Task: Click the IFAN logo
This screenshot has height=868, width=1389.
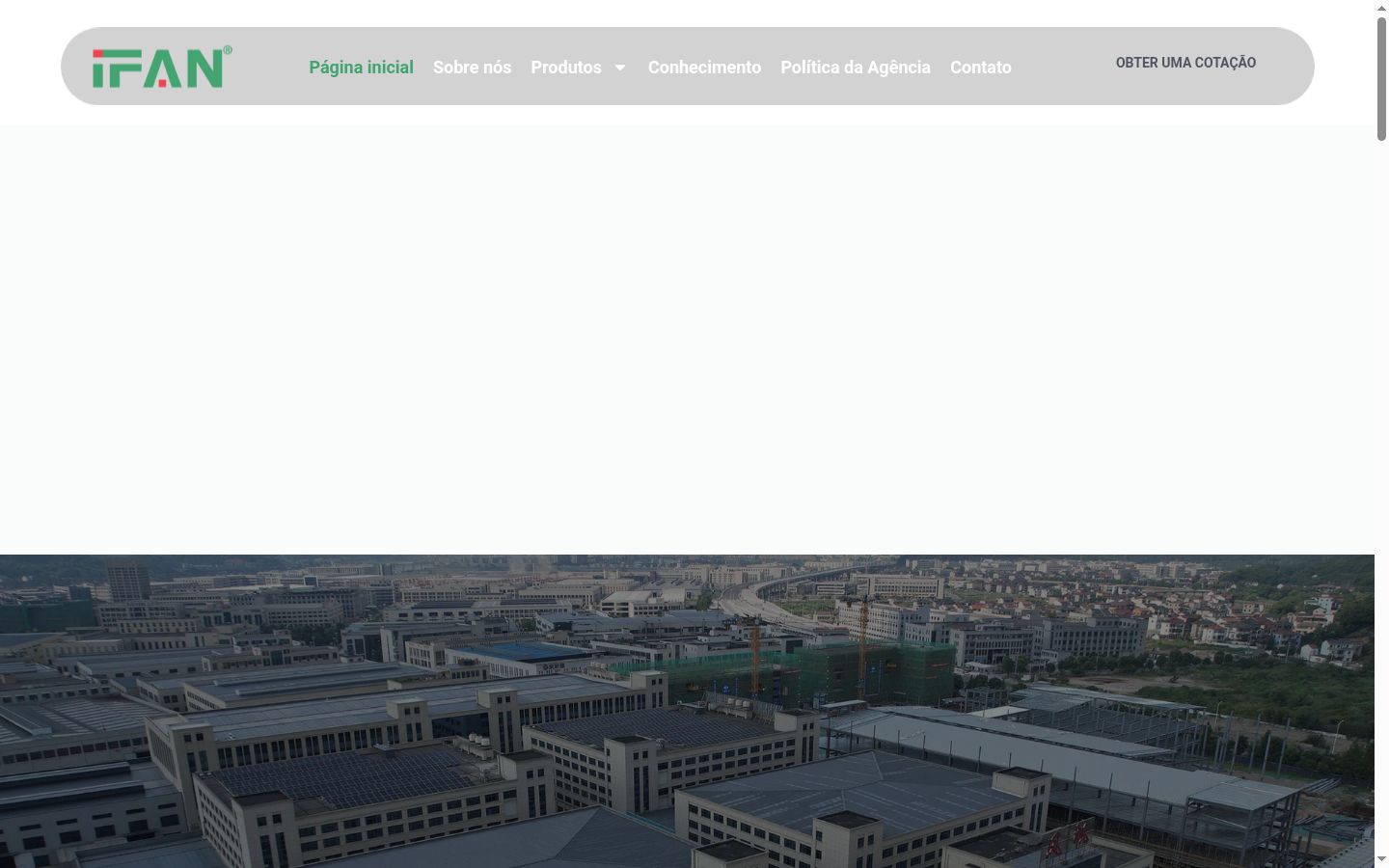Action: tap(162, 67)
